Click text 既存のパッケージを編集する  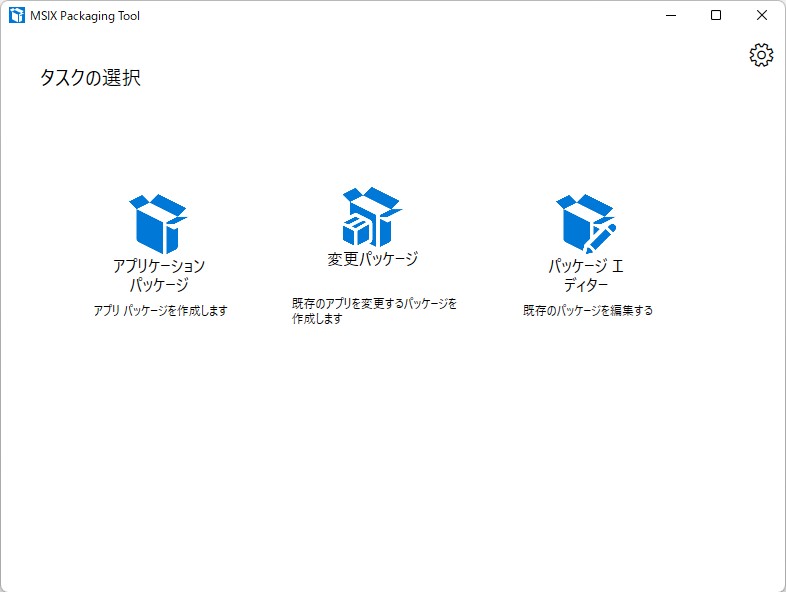588,311
